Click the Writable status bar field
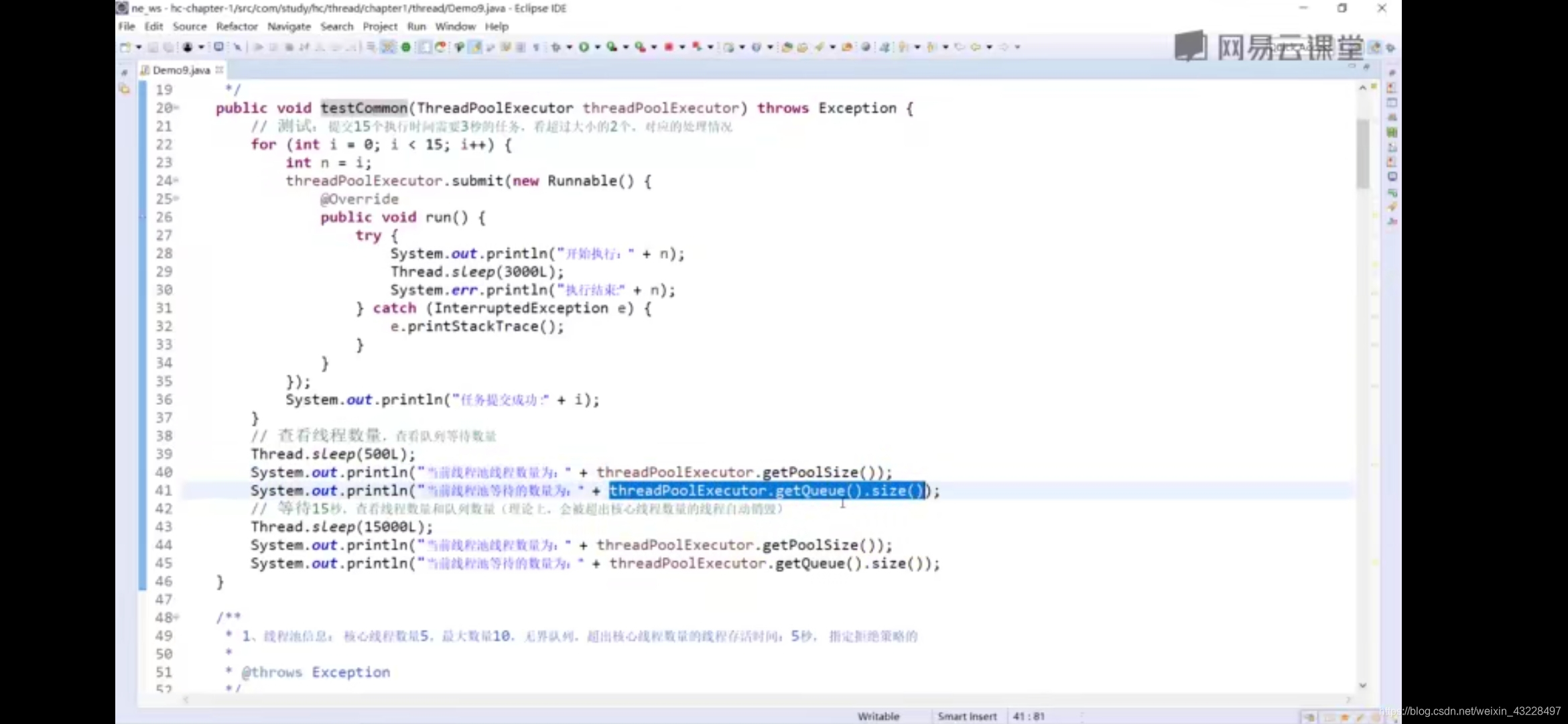The image size is (1568, 724). (x=878, y=716)
